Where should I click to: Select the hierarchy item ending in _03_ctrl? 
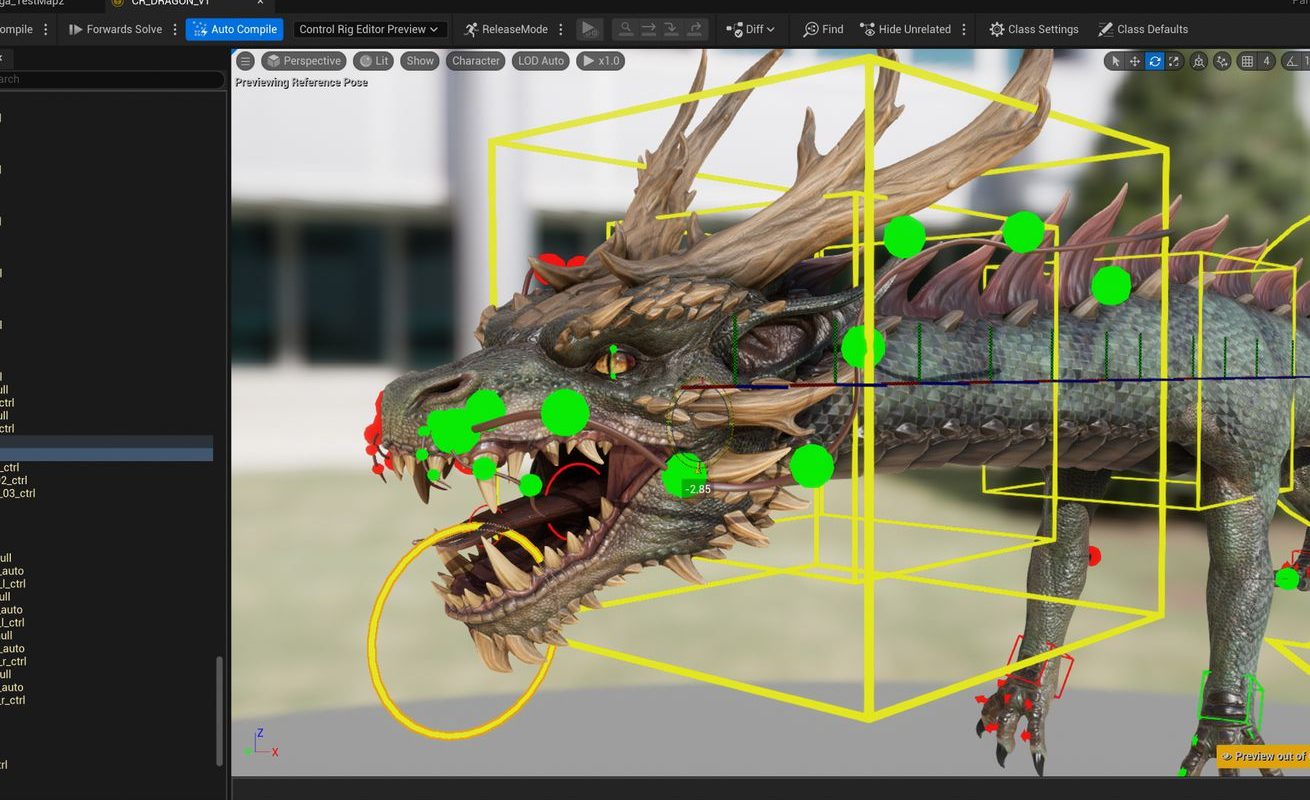[x=18, y=493]
